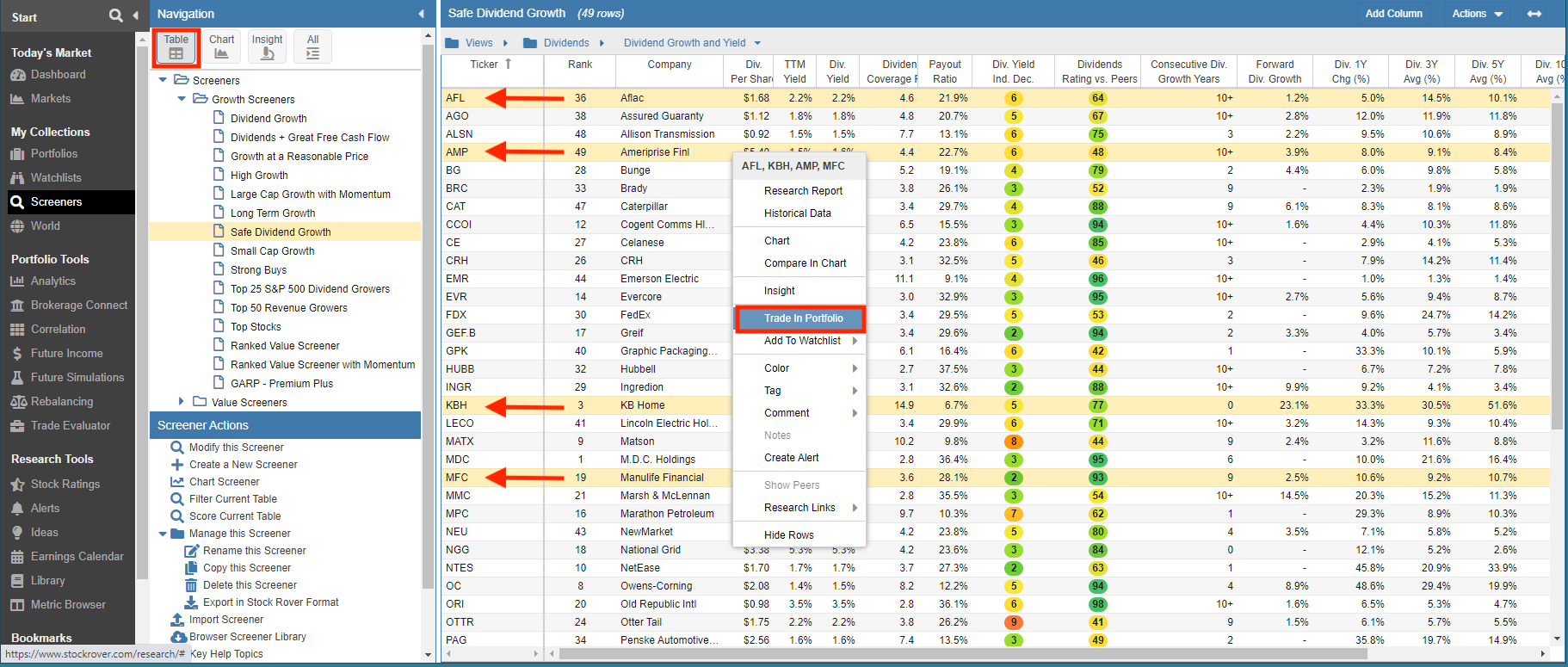This screenshot has height=667, width=1568.
Task: Choose Research Report from context menu
Action: (x=800, y=191)
